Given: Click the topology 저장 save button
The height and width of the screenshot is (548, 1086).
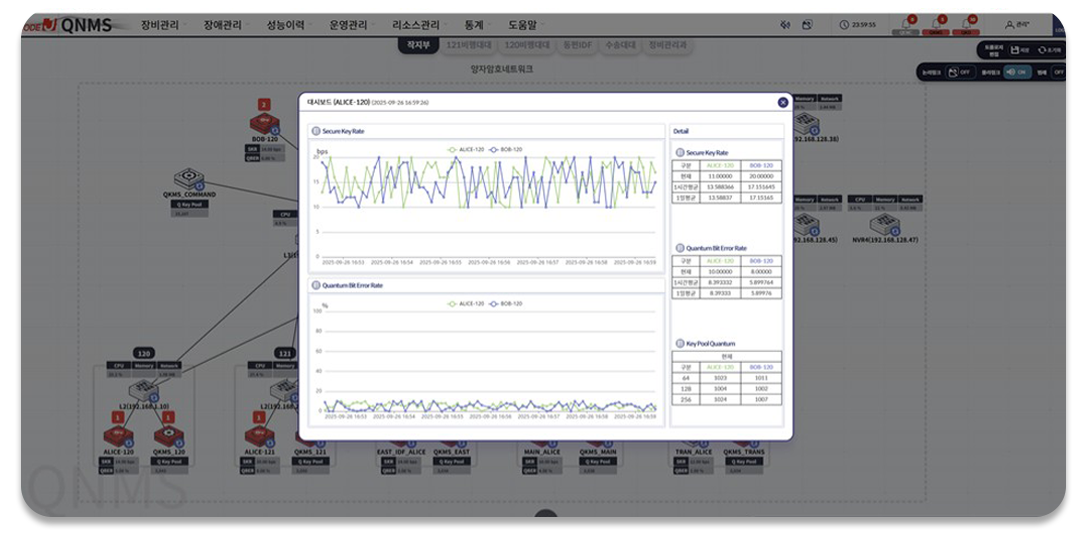Looking at the screenshot, I should (x=1019, y=50).
